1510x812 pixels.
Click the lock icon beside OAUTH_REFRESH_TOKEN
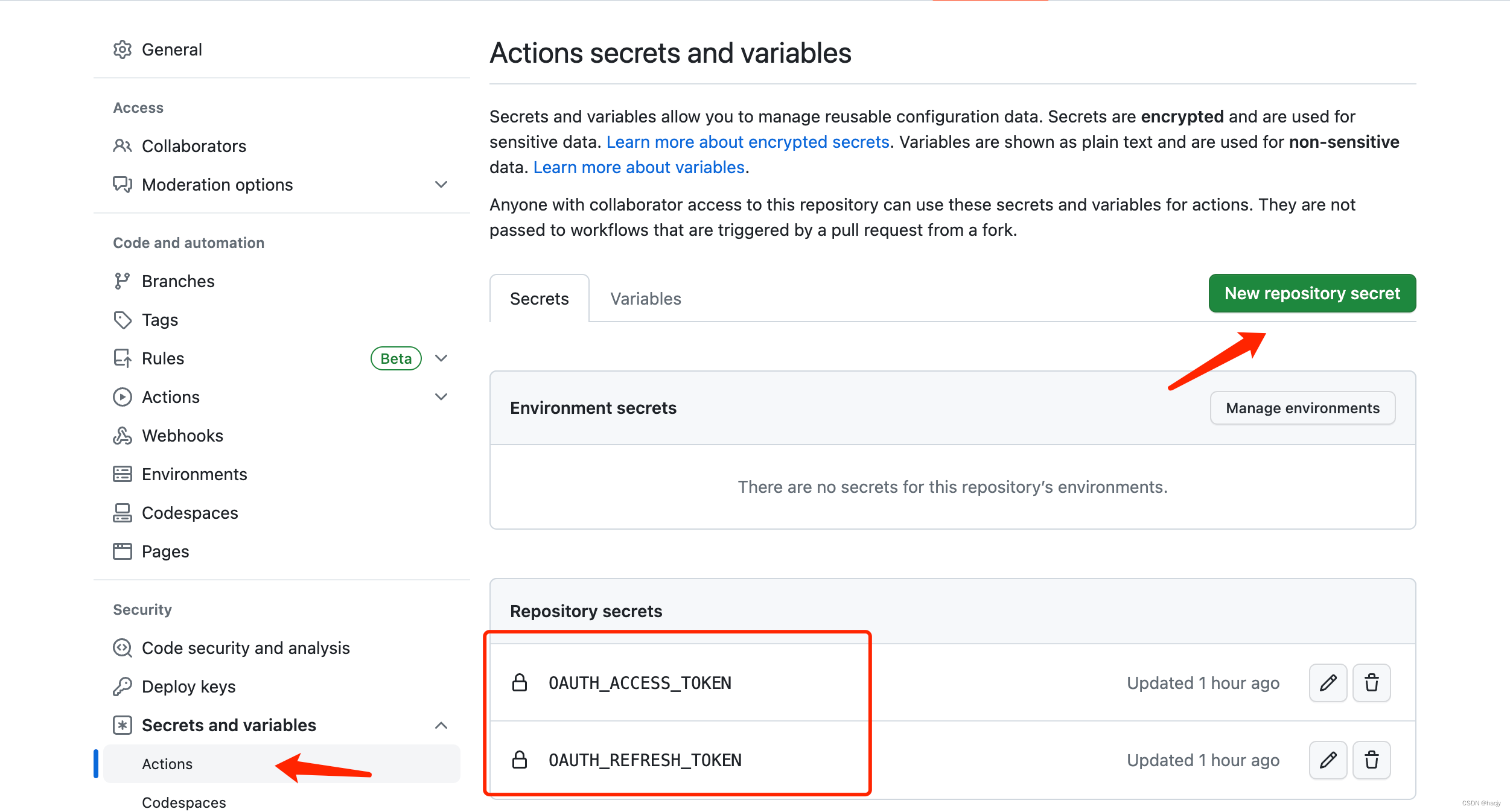[520, 760]
